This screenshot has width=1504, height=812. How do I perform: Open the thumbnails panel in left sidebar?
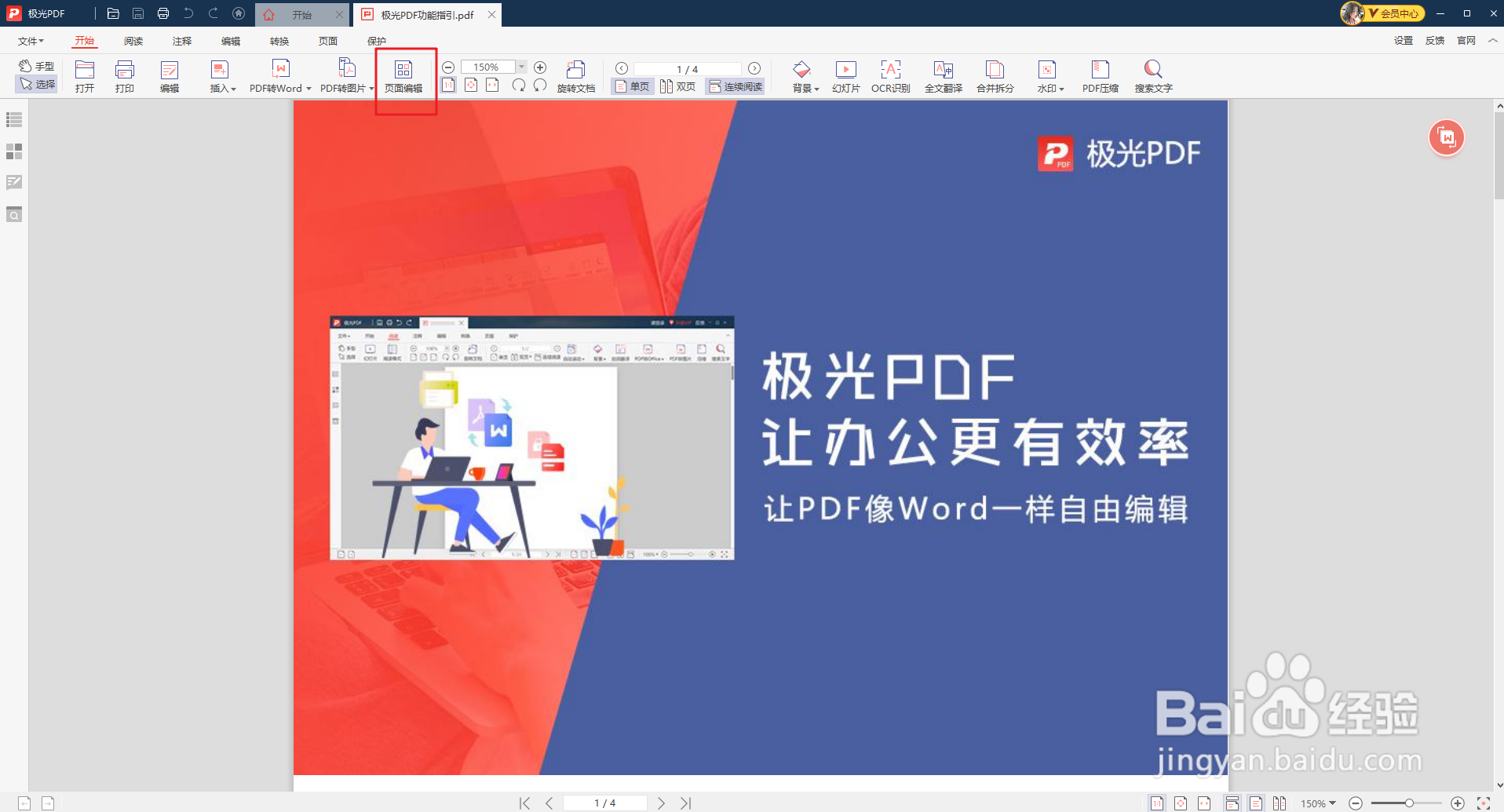[14, 151]
